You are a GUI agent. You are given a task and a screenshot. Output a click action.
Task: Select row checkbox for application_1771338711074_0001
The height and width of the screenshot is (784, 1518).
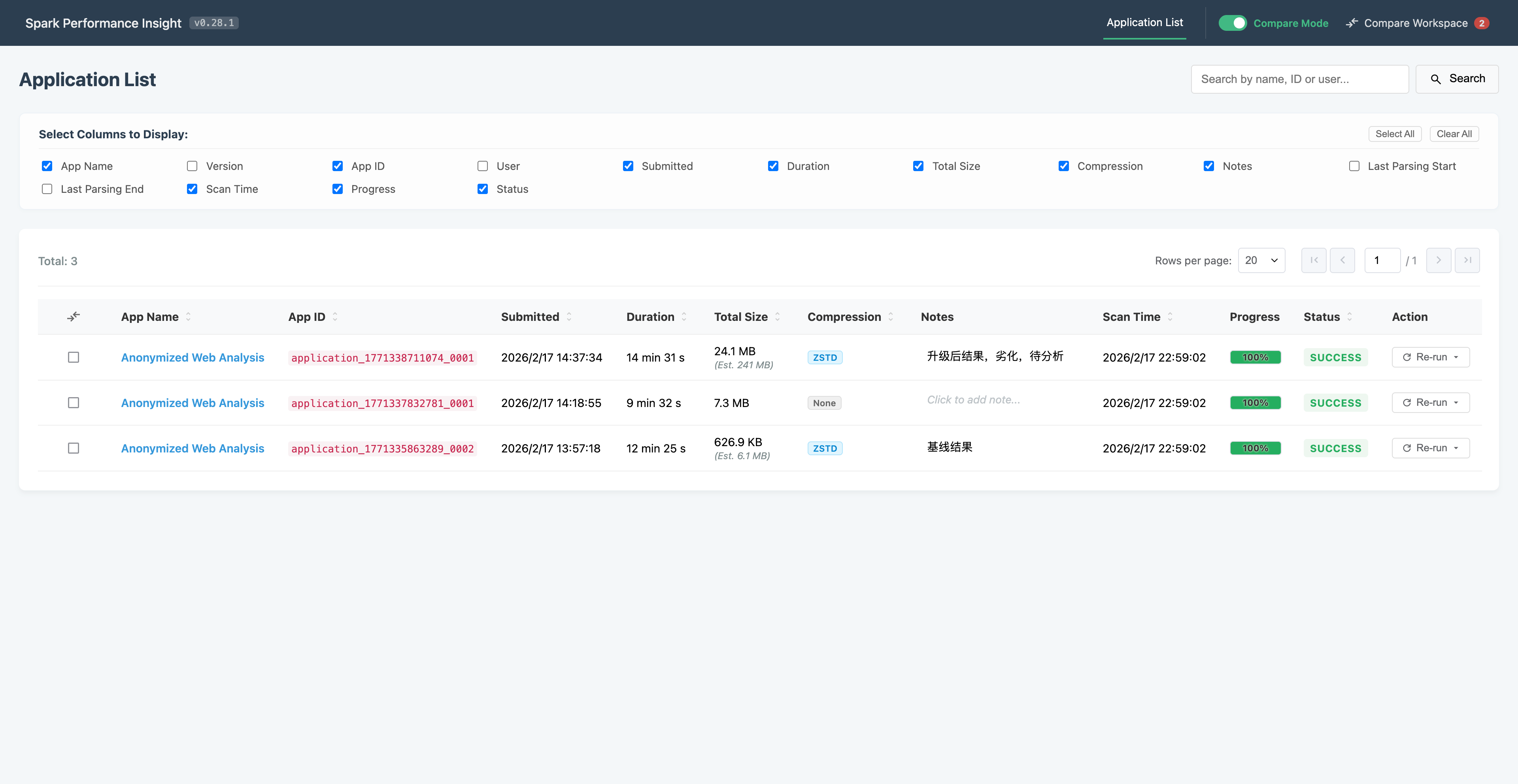click(x=73, y=358)
